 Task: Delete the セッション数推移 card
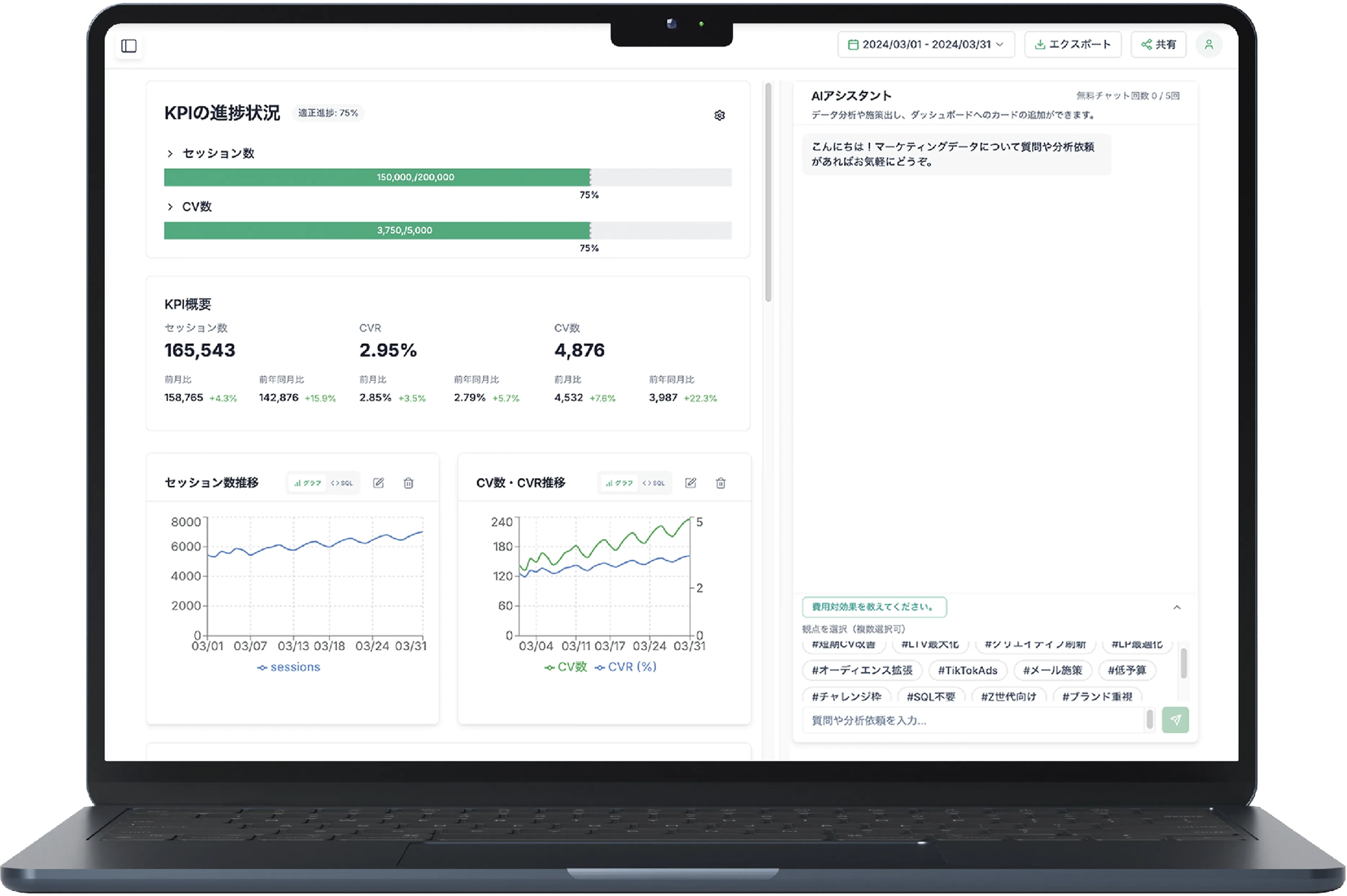click(409, 483)
